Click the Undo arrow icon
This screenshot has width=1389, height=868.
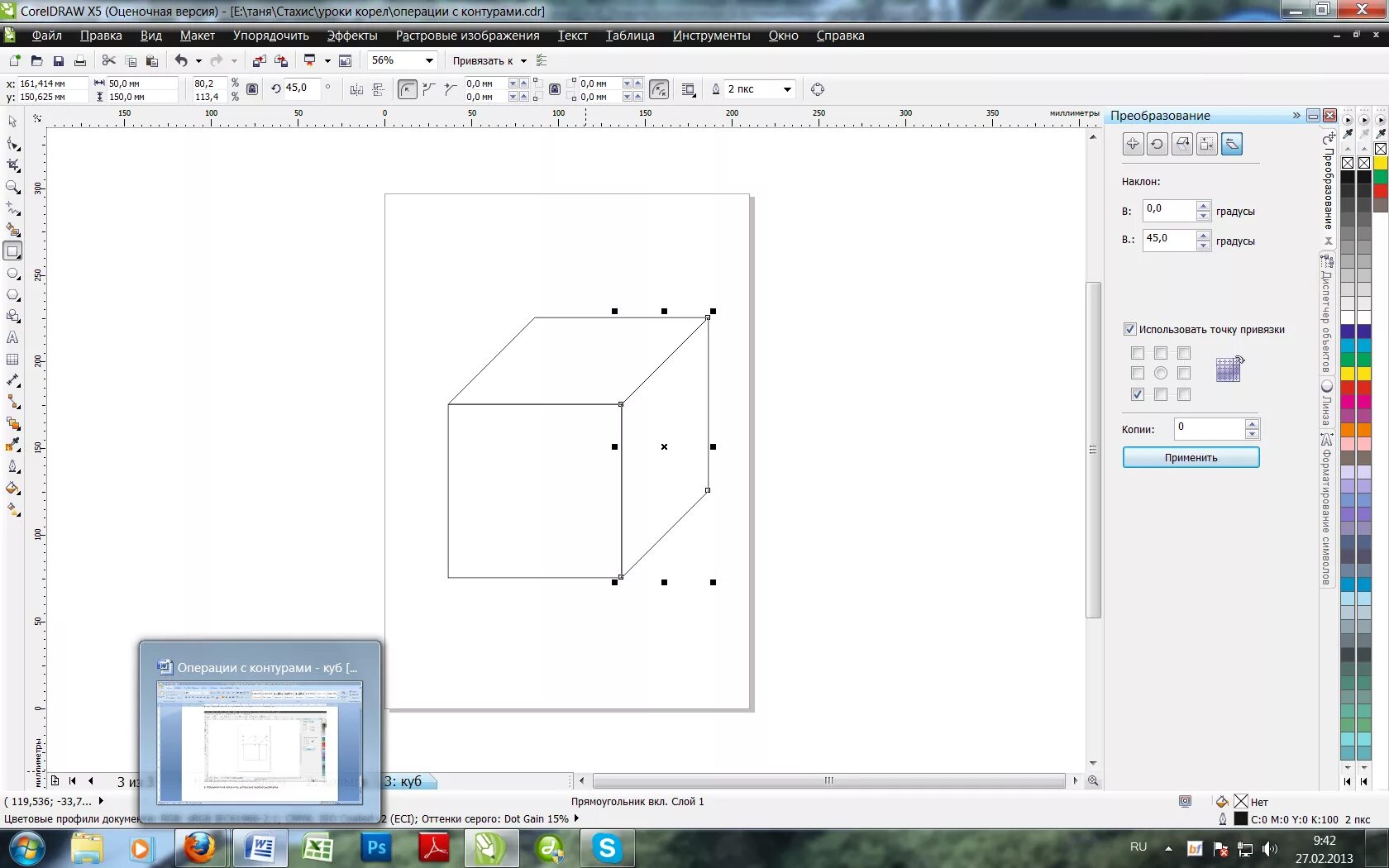click(181, 60)
